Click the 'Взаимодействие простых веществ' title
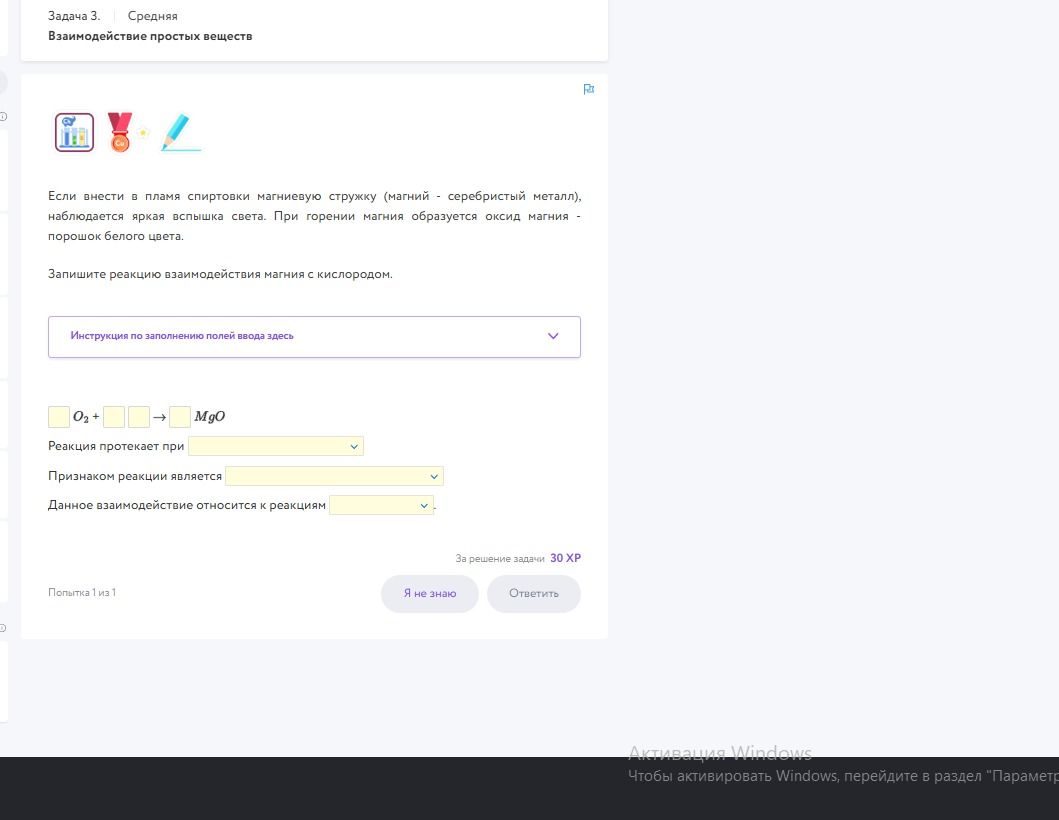This screenshot has height=820, width=1059. (150, 36)
